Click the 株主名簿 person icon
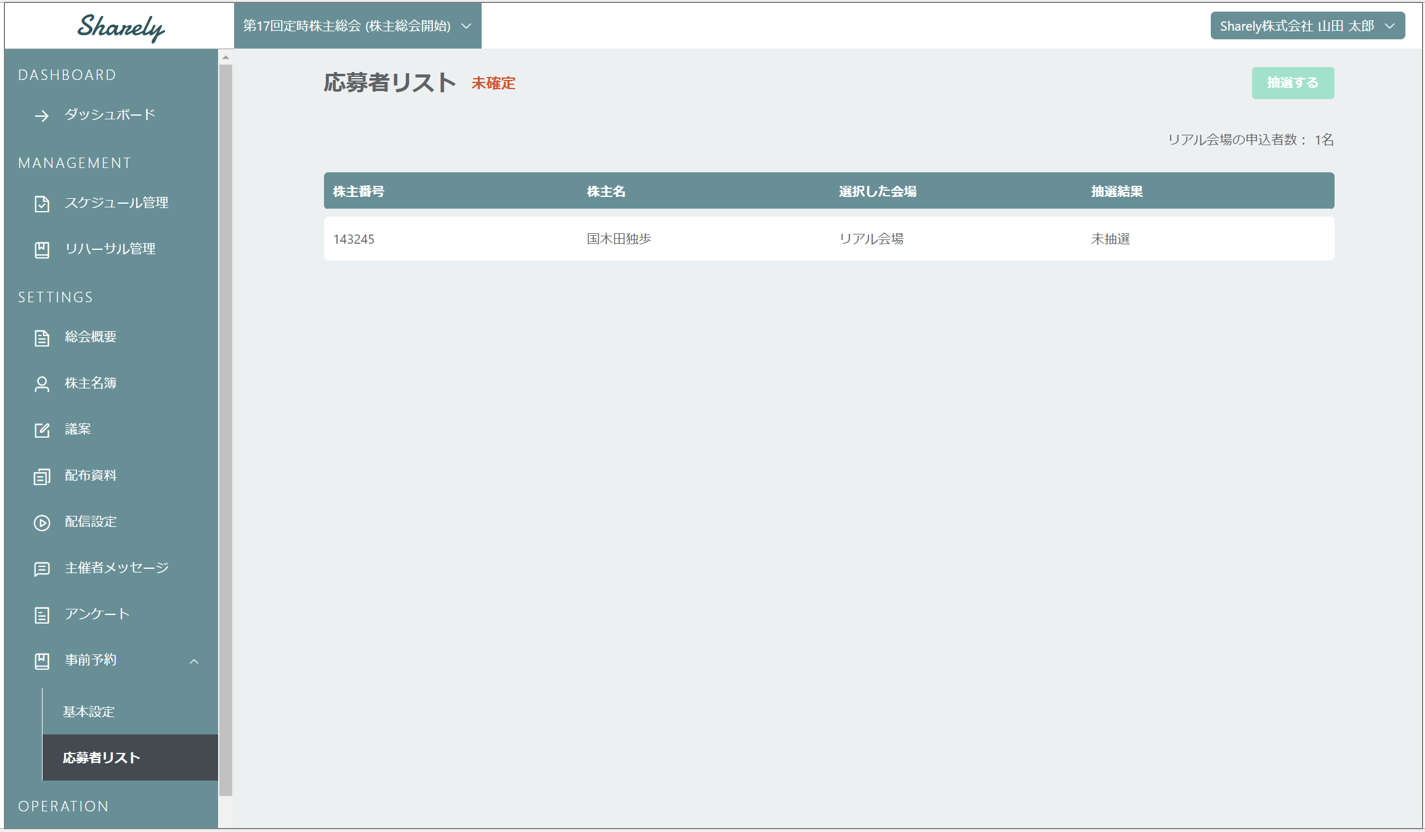 coord(41,384)
